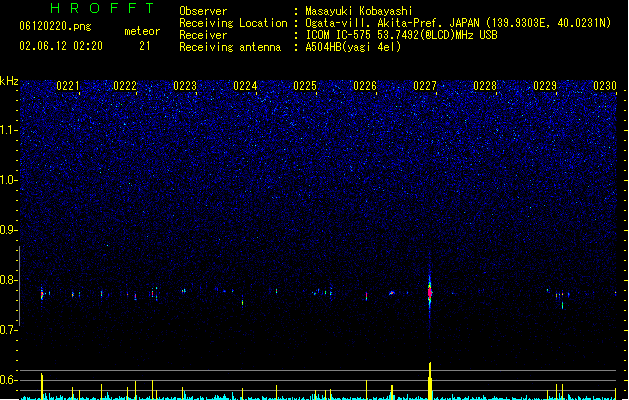Click the 0.9 kHz axis label
The image size is (629, 400).
click(8, 230)
